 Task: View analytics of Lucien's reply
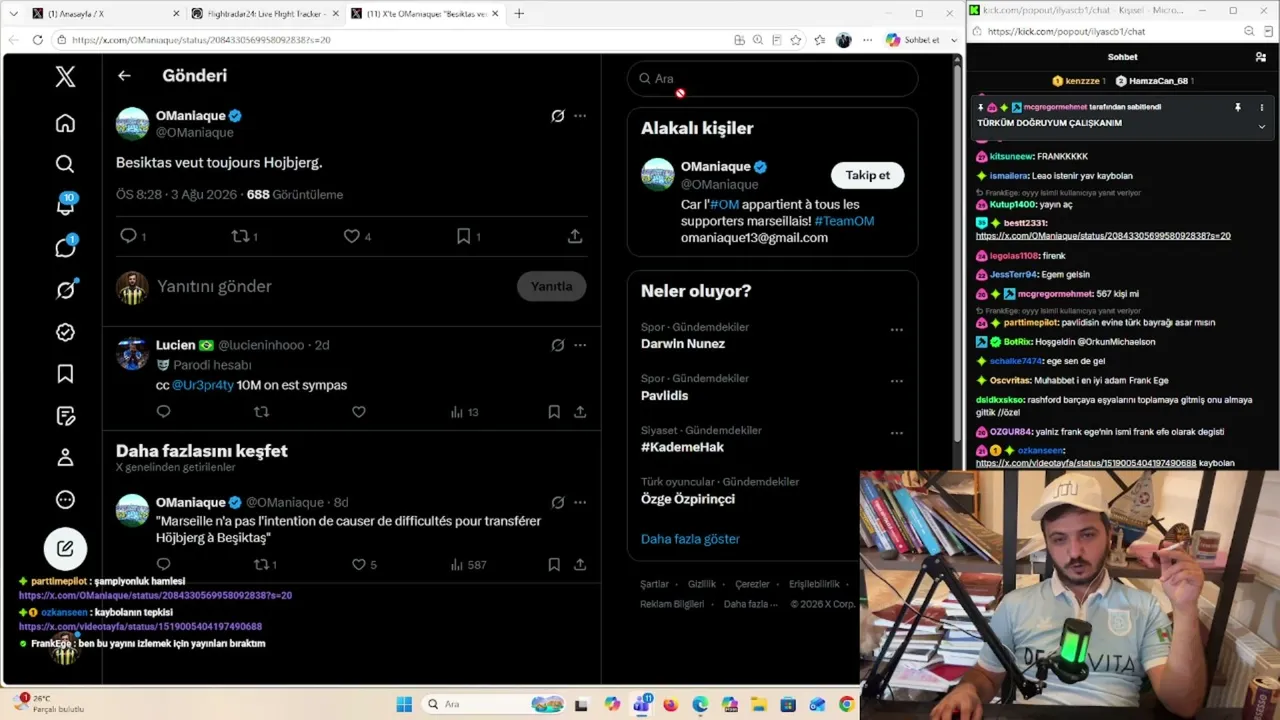click(x=464, y=412)
